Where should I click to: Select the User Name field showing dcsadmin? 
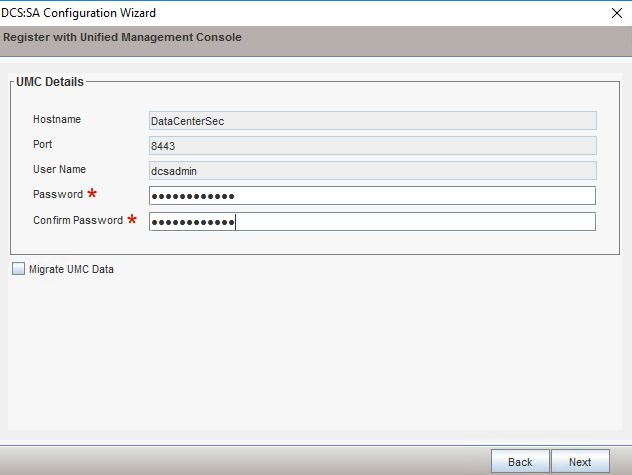click(x=372, y=171)
